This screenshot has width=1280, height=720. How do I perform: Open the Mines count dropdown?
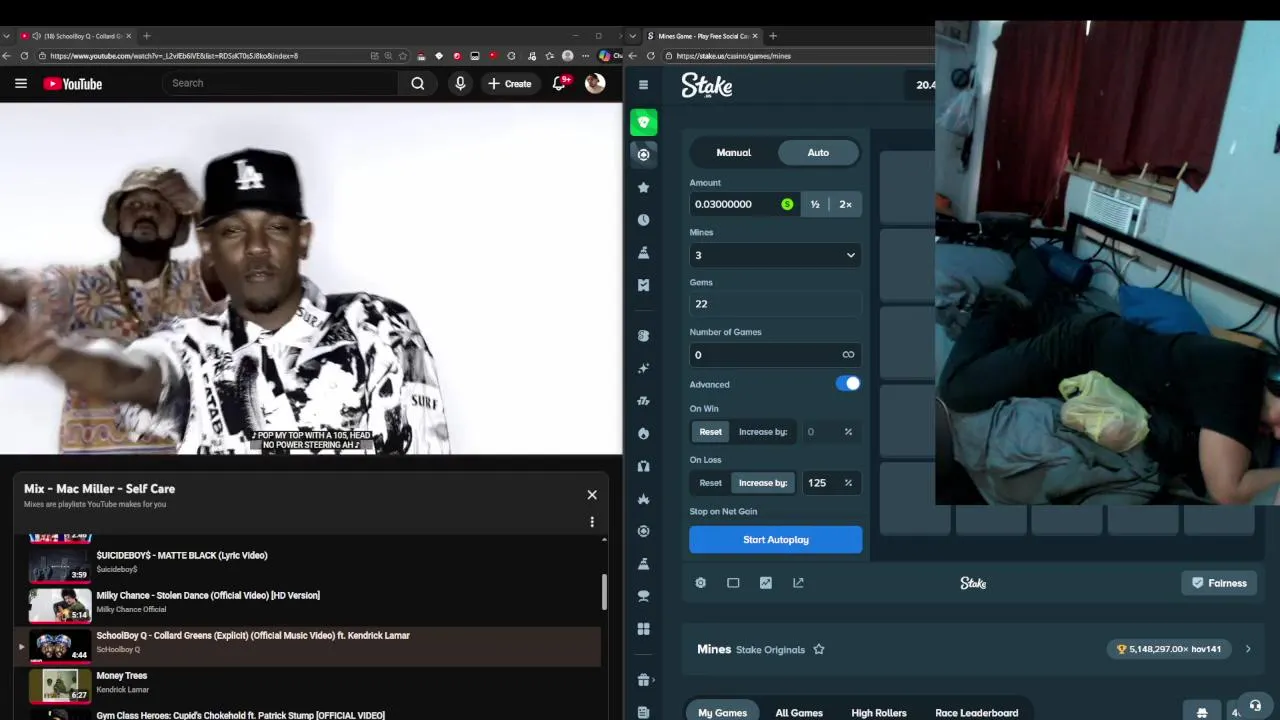click(775, 255)
